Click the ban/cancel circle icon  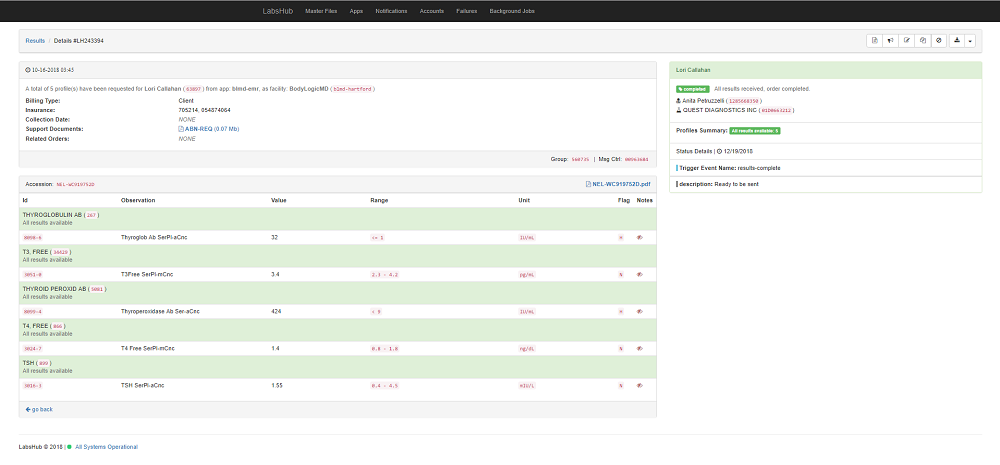point(939,40)
